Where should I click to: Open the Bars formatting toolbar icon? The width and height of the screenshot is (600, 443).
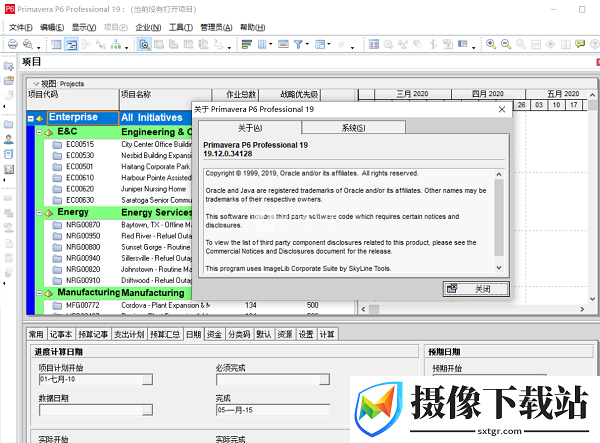click(247, 44)
